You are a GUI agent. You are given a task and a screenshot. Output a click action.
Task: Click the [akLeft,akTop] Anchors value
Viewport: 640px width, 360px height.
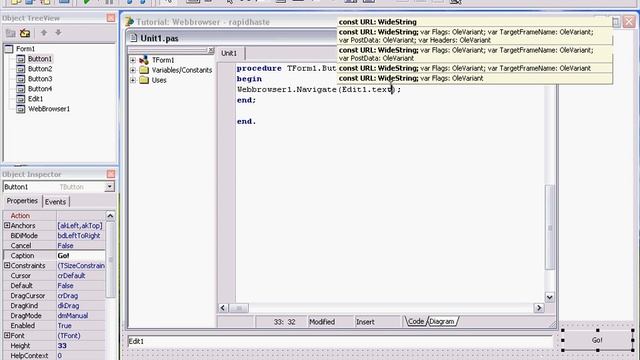point(80,225)
